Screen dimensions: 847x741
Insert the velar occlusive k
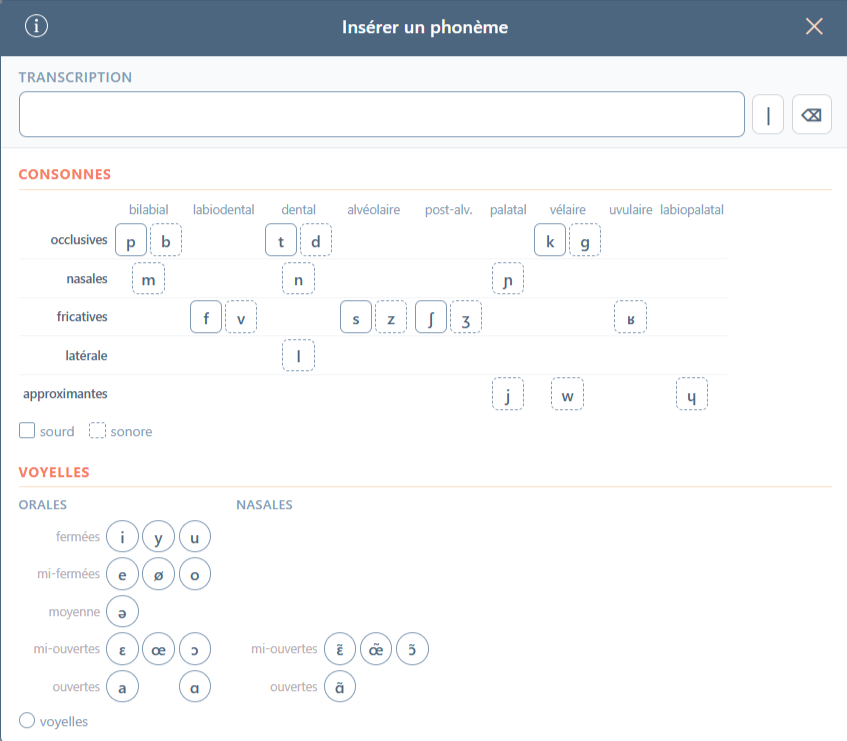pos(550,240)
